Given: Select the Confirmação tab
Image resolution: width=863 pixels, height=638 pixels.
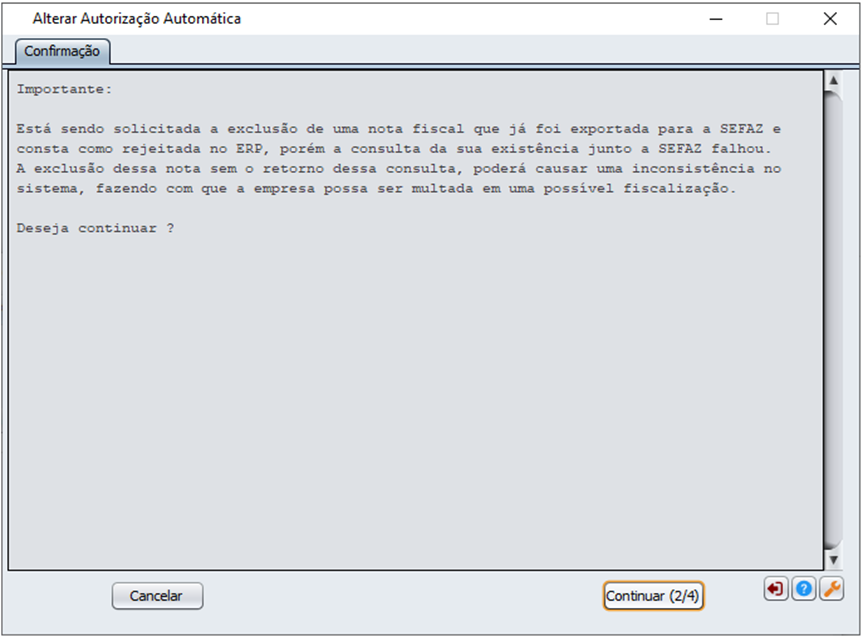Looking at the screenshot, I should click(x=62, y=51).
